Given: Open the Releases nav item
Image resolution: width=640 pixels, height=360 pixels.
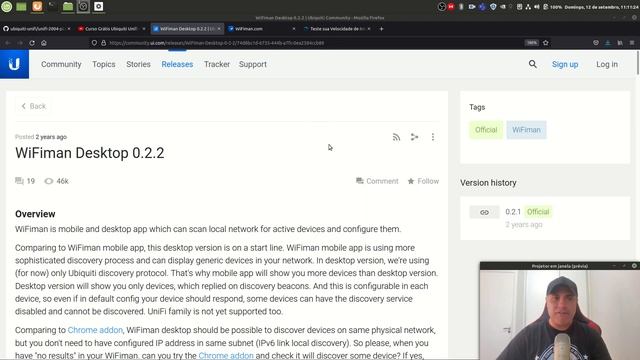Looking at the screenshot, I should 177,64.
